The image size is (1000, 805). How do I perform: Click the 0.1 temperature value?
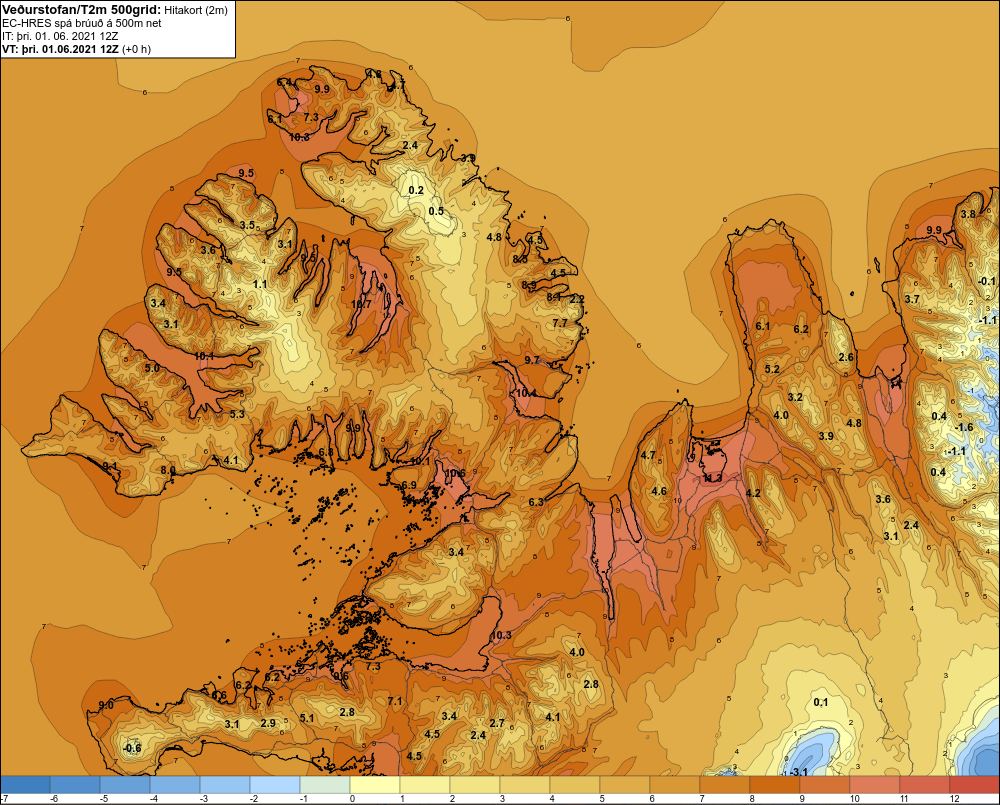821,702
